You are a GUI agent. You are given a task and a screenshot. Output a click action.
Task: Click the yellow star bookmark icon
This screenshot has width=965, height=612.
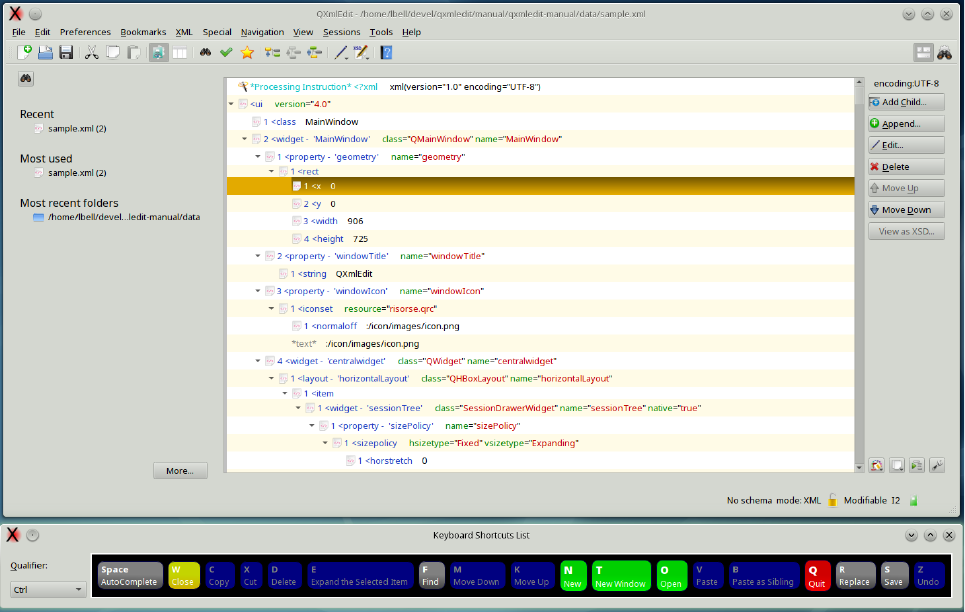247,52
